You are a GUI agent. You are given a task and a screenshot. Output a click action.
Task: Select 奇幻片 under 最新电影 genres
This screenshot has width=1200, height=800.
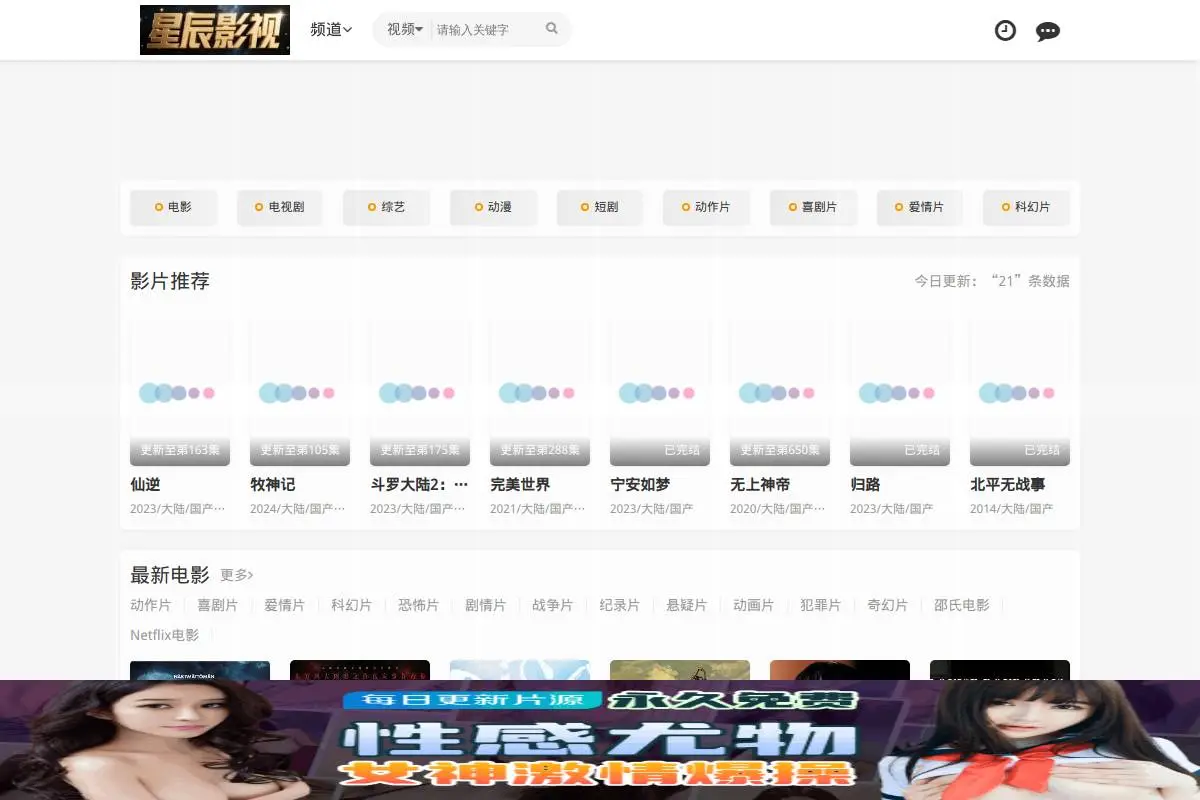point(887,605)
